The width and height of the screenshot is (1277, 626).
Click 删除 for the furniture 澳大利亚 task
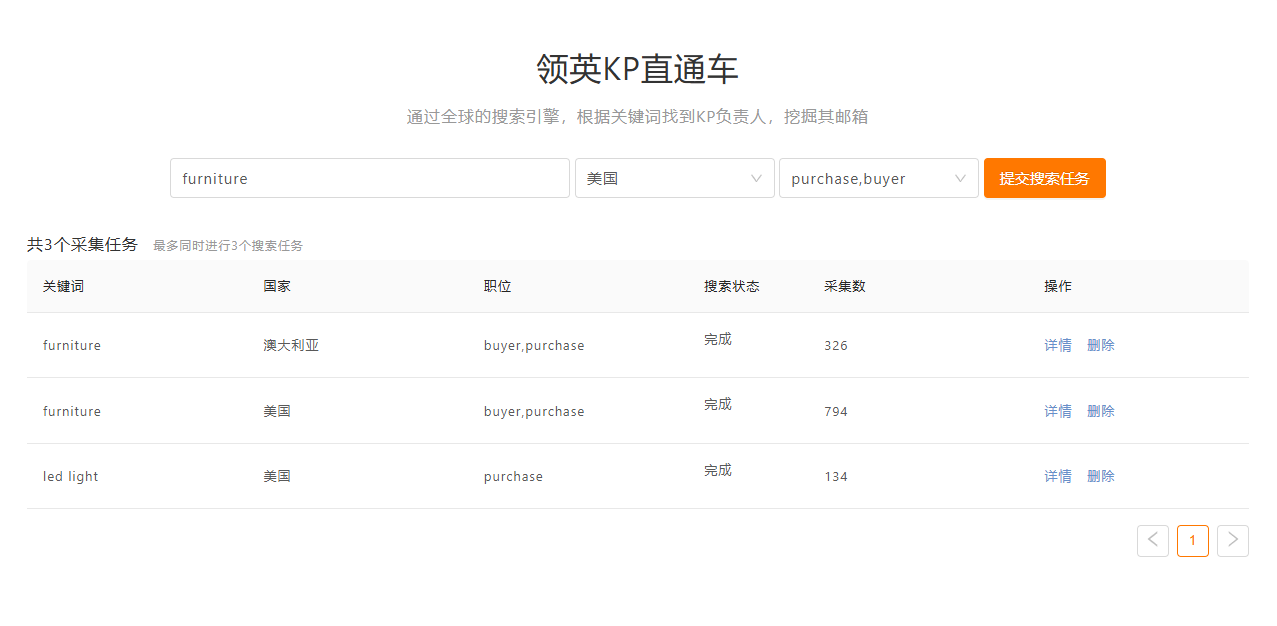pos(1101,345)
